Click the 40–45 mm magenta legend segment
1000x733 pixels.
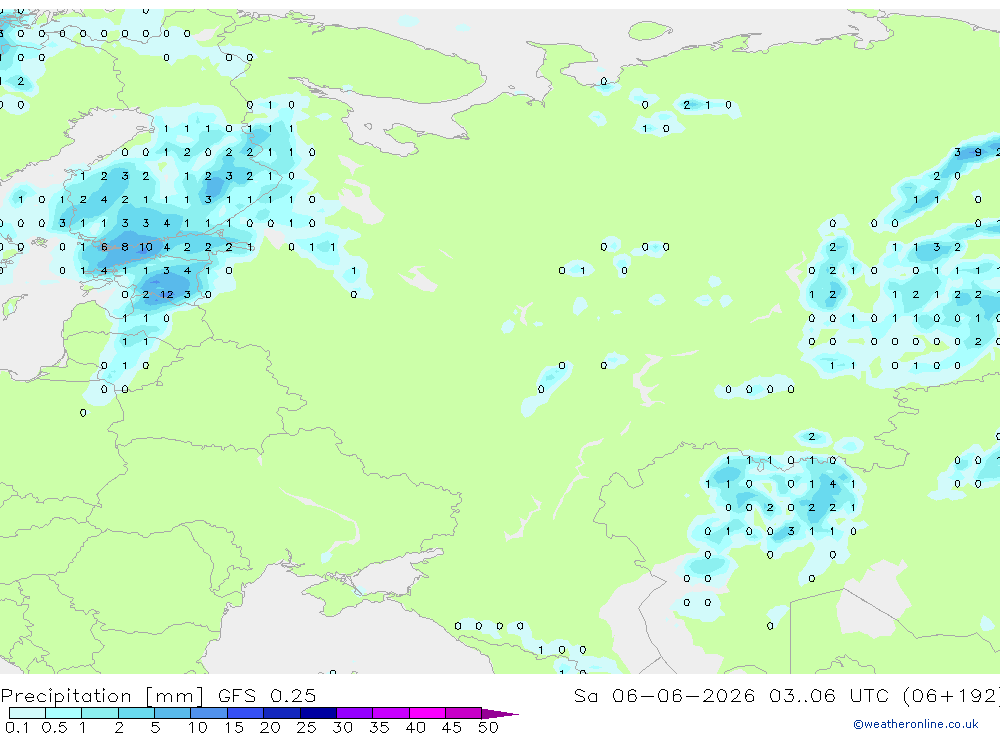coord(427,713)
